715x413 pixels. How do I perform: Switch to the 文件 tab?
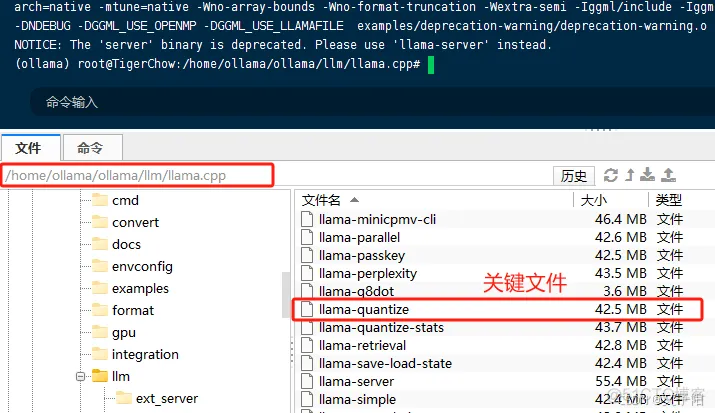pyautogui.click(x=31, y=148)
